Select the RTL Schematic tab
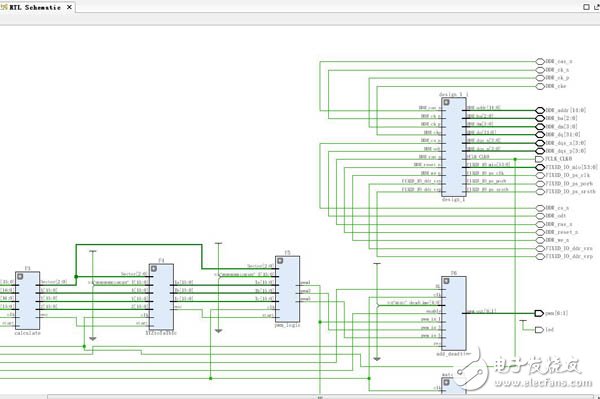Screen dimensions: 600x399 [x=34, y=7]
